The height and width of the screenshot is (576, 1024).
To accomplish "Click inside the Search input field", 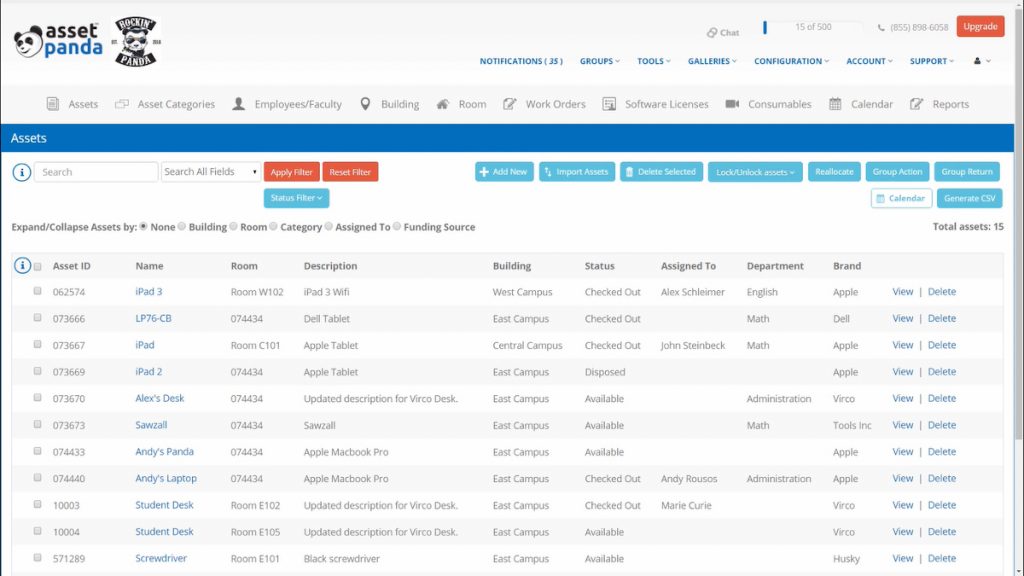I will pos(95,171).
